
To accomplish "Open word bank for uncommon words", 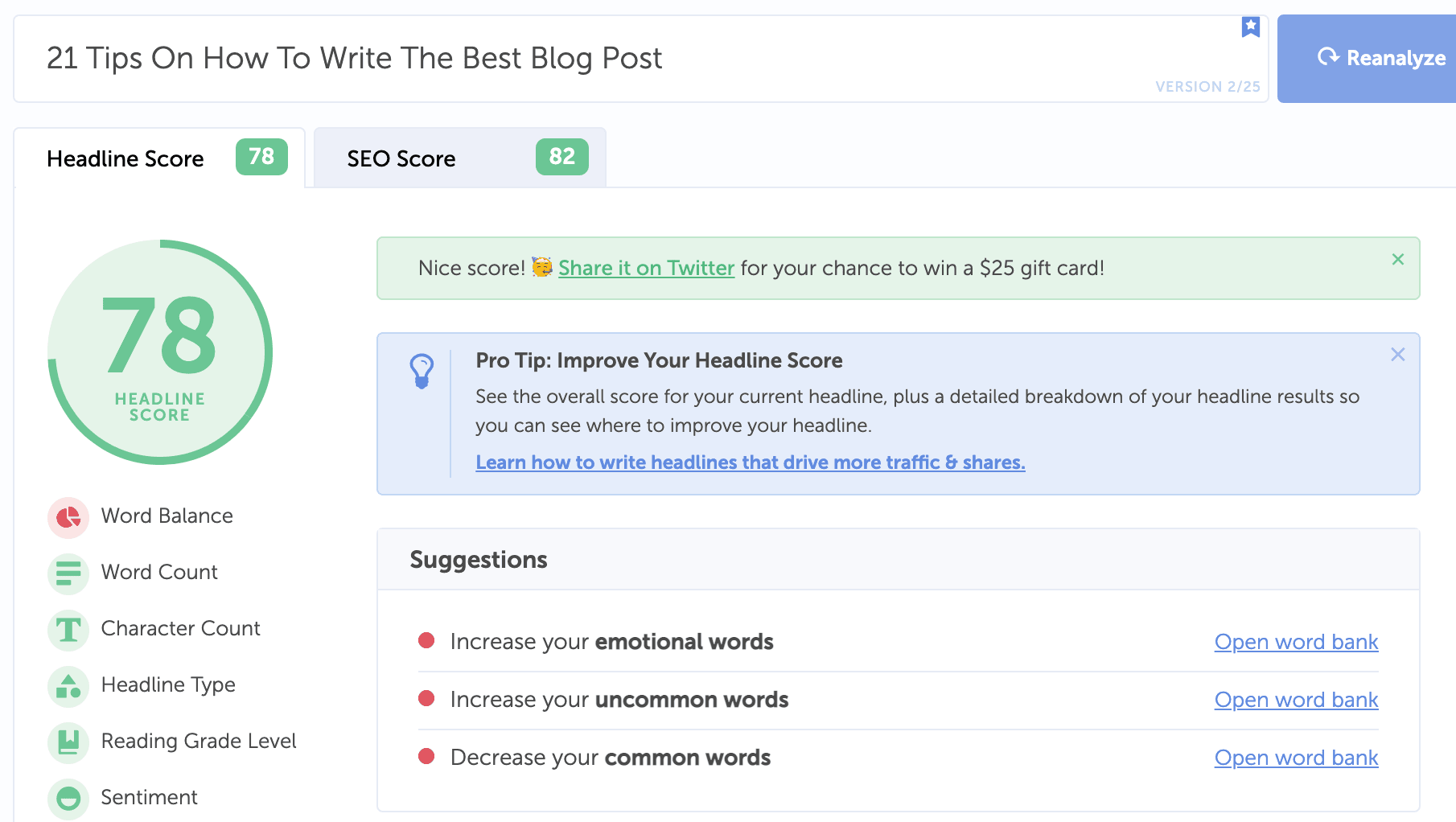I will (x=1295, y=700).
